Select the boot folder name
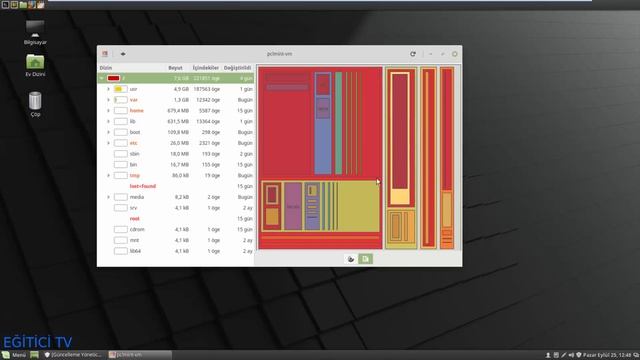Image resolution: width=640 pixels, height=360 pixels. 135,132
